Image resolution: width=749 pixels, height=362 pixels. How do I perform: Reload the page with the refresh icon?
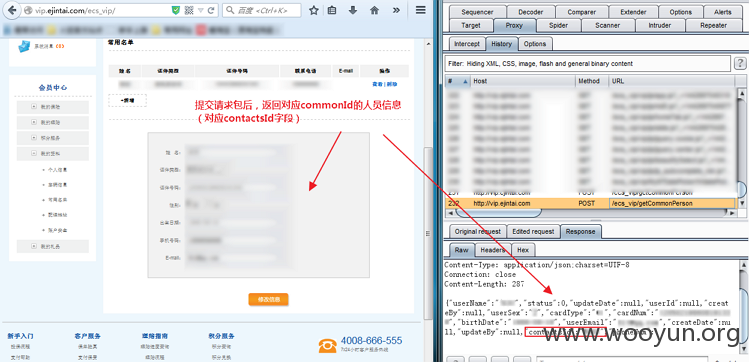point(211,10)
